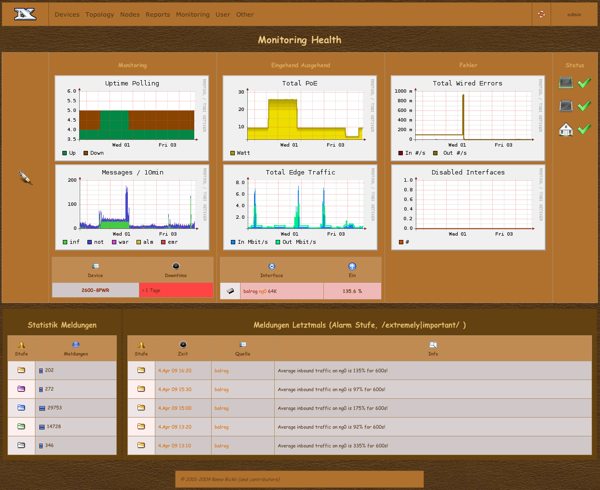Open the Nodes menu

coord(130,15)
